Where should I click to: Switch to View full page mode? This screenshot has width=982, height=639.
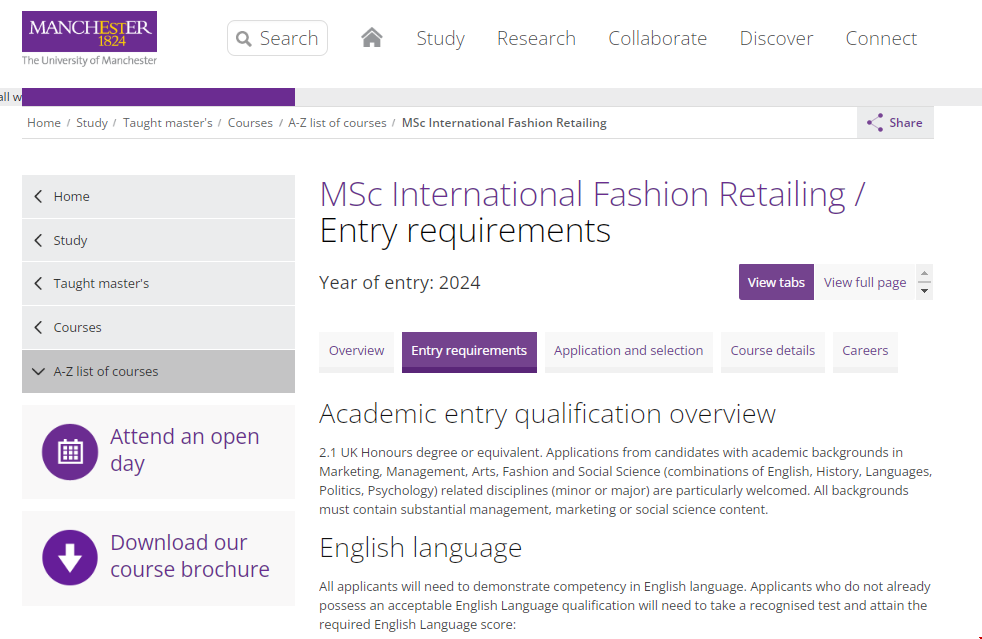tap(864, 282)
